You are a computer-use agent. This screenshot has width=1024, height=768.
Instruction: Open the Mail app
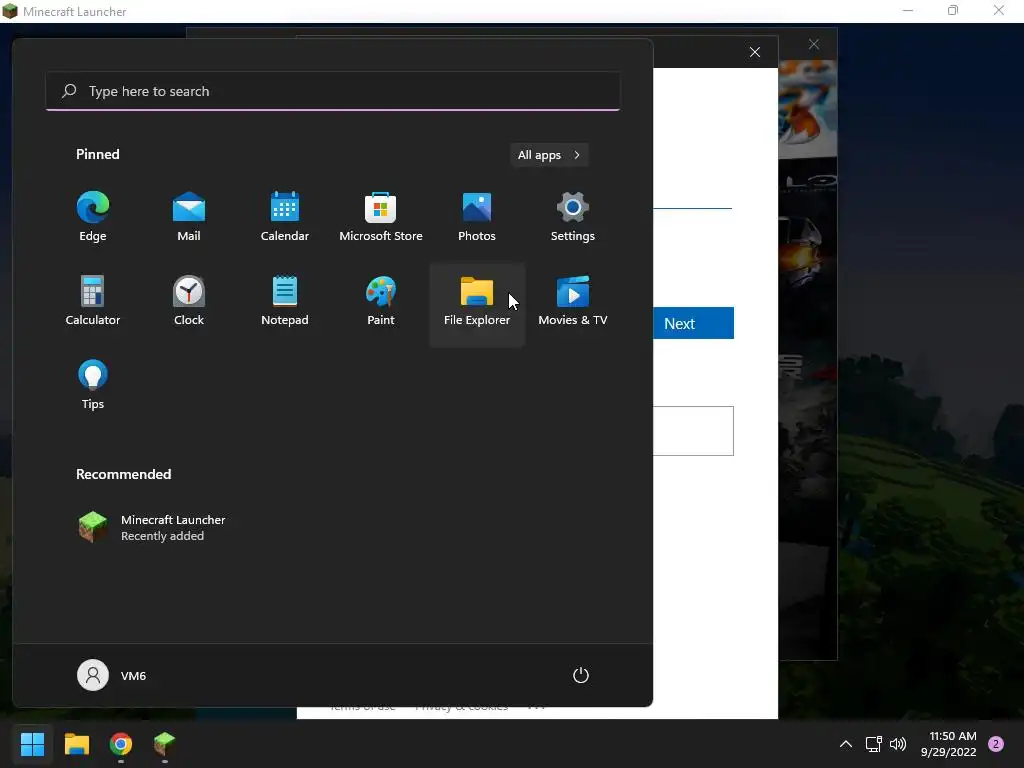point(189,217)
